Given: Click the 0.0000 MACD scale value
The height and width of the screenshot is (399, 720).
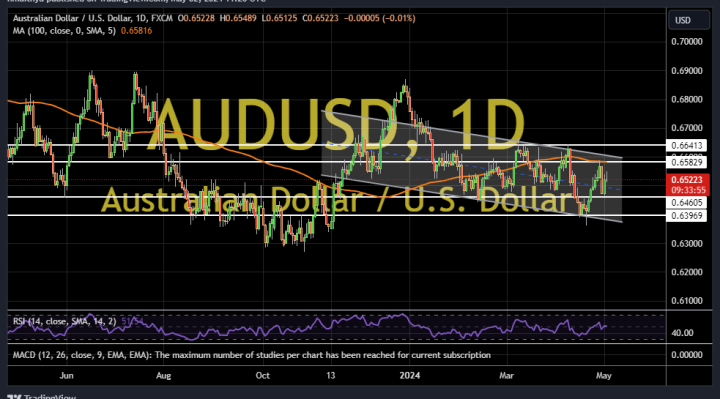Looking at the screenshot, I should tap(686, 355).
